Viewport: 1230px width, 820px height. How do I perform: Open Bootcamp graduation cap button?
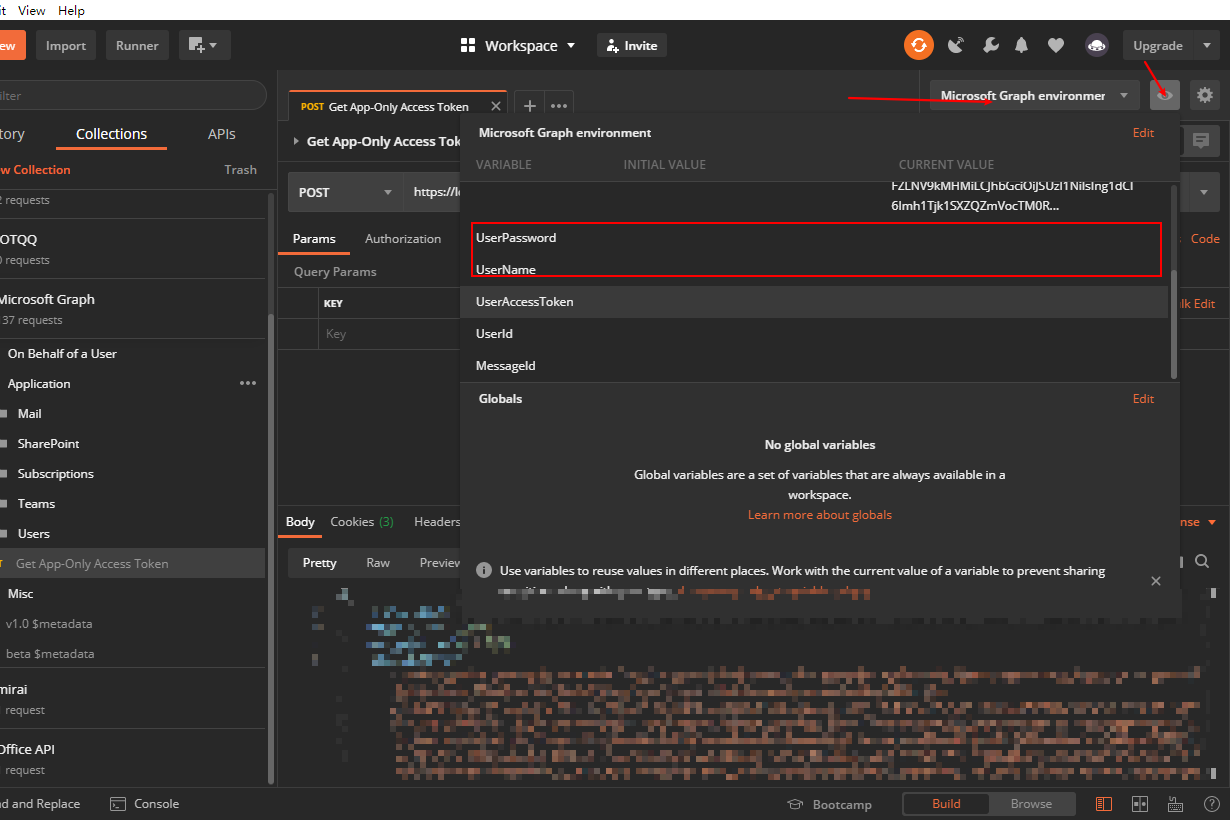[x=829, y=804]
